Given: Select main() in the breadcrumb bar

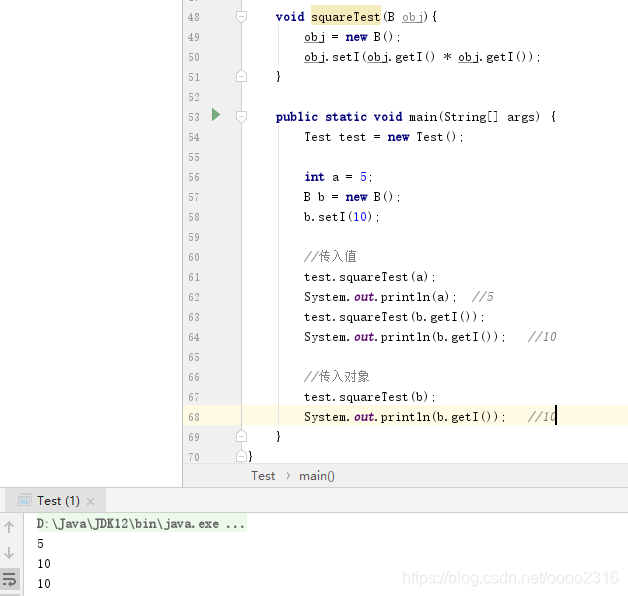Looking at the screenshot, I should click(317, 476).
